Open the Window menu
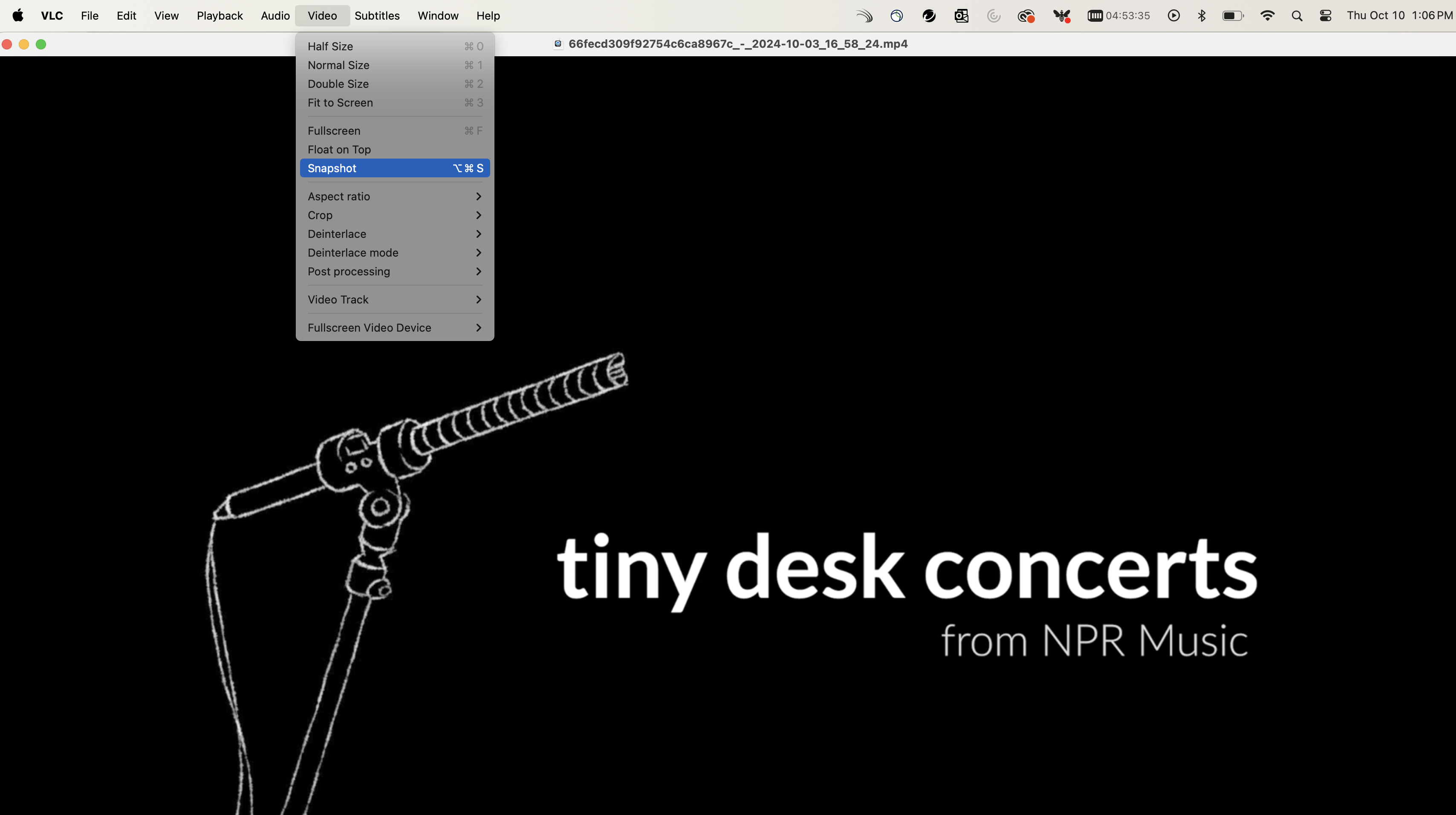 click(x=438, y=15)
